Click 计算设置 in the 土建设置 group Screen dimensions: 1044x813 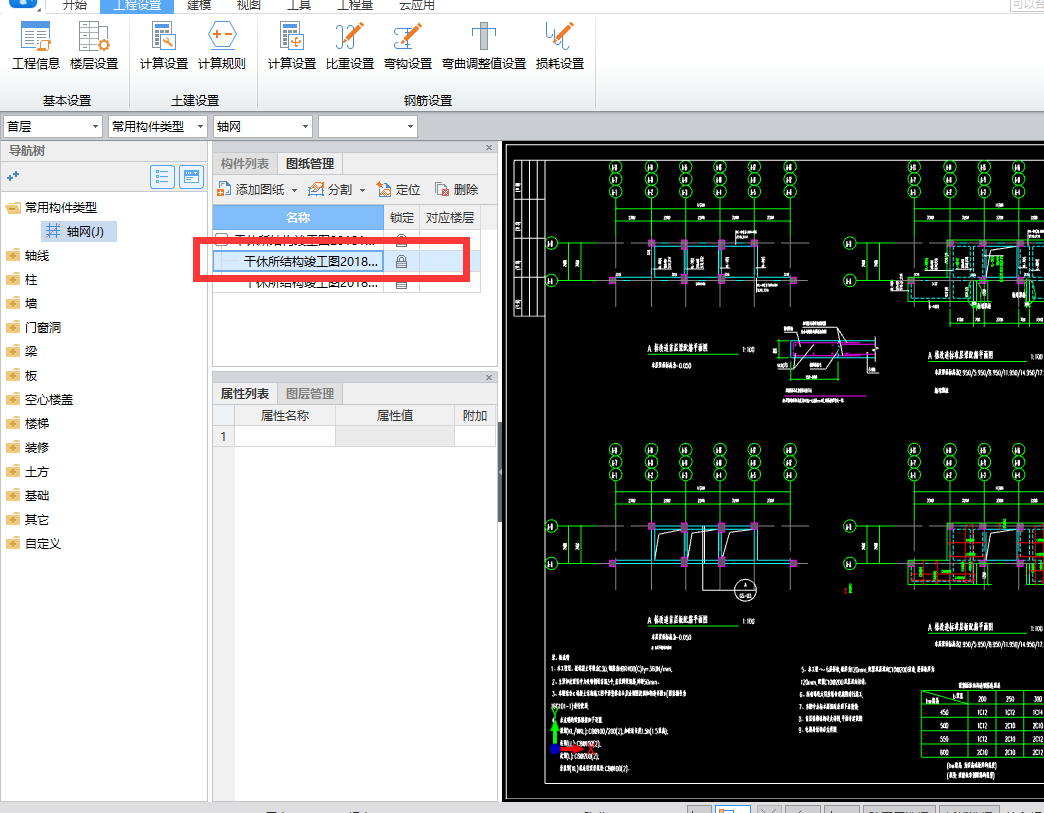coord(164,47)
